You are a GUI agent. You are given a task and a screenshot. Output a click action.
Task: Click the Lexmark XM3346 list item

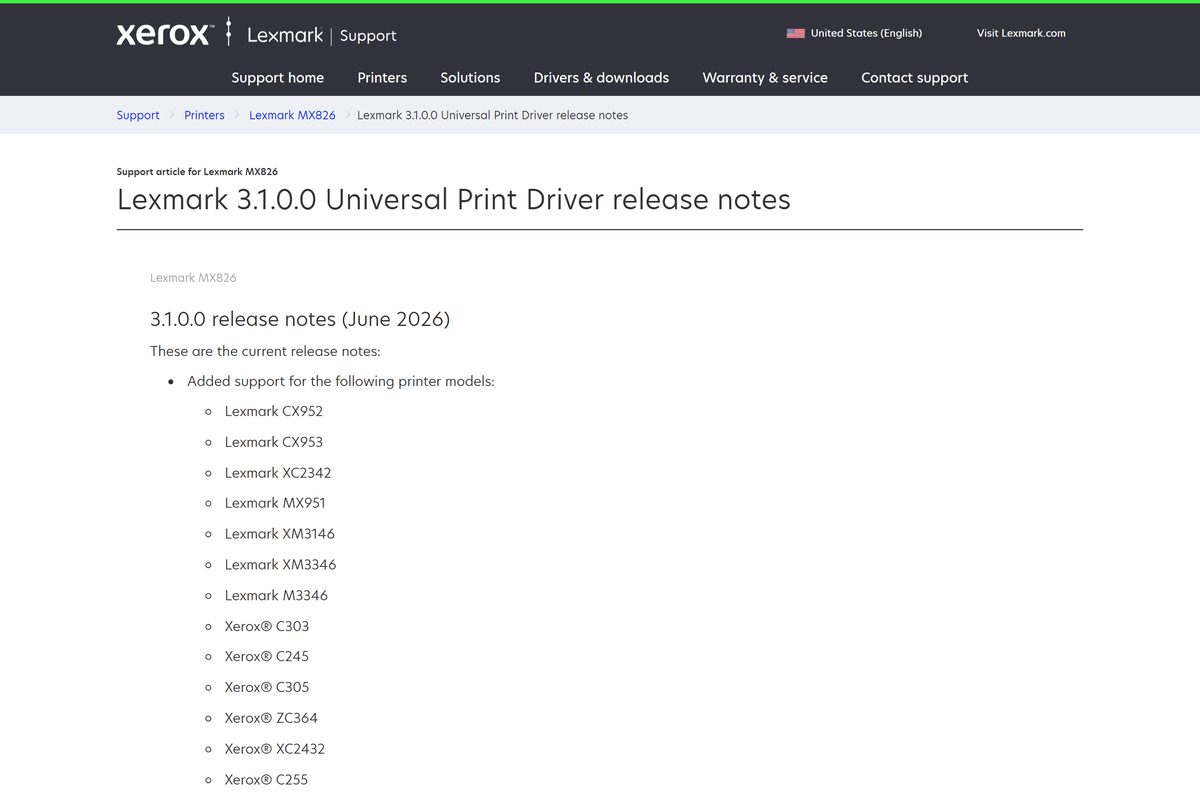click(281, 565)
